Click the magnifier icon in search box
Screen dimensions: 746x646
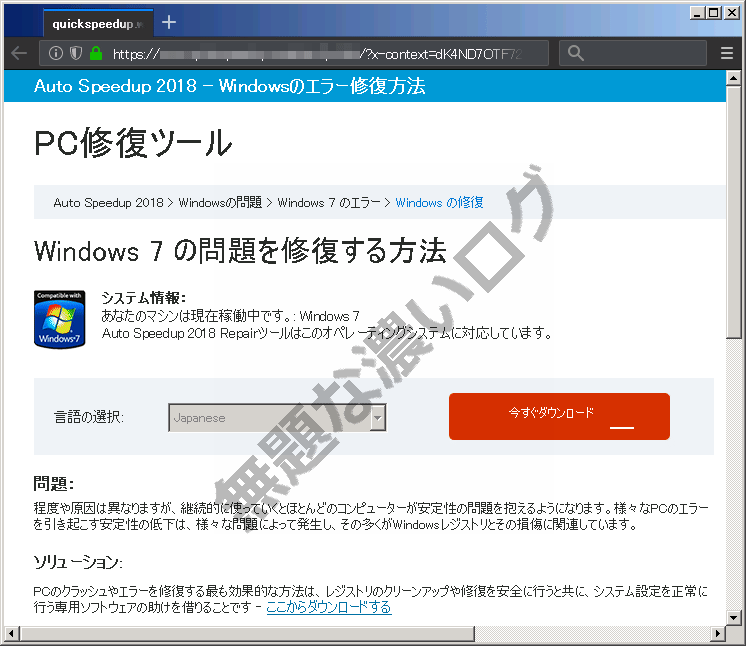[575, 53]
